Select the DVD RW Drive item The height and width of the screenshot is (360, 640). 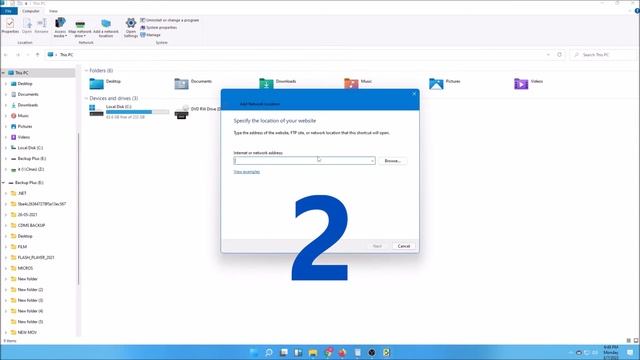(197, 111)
